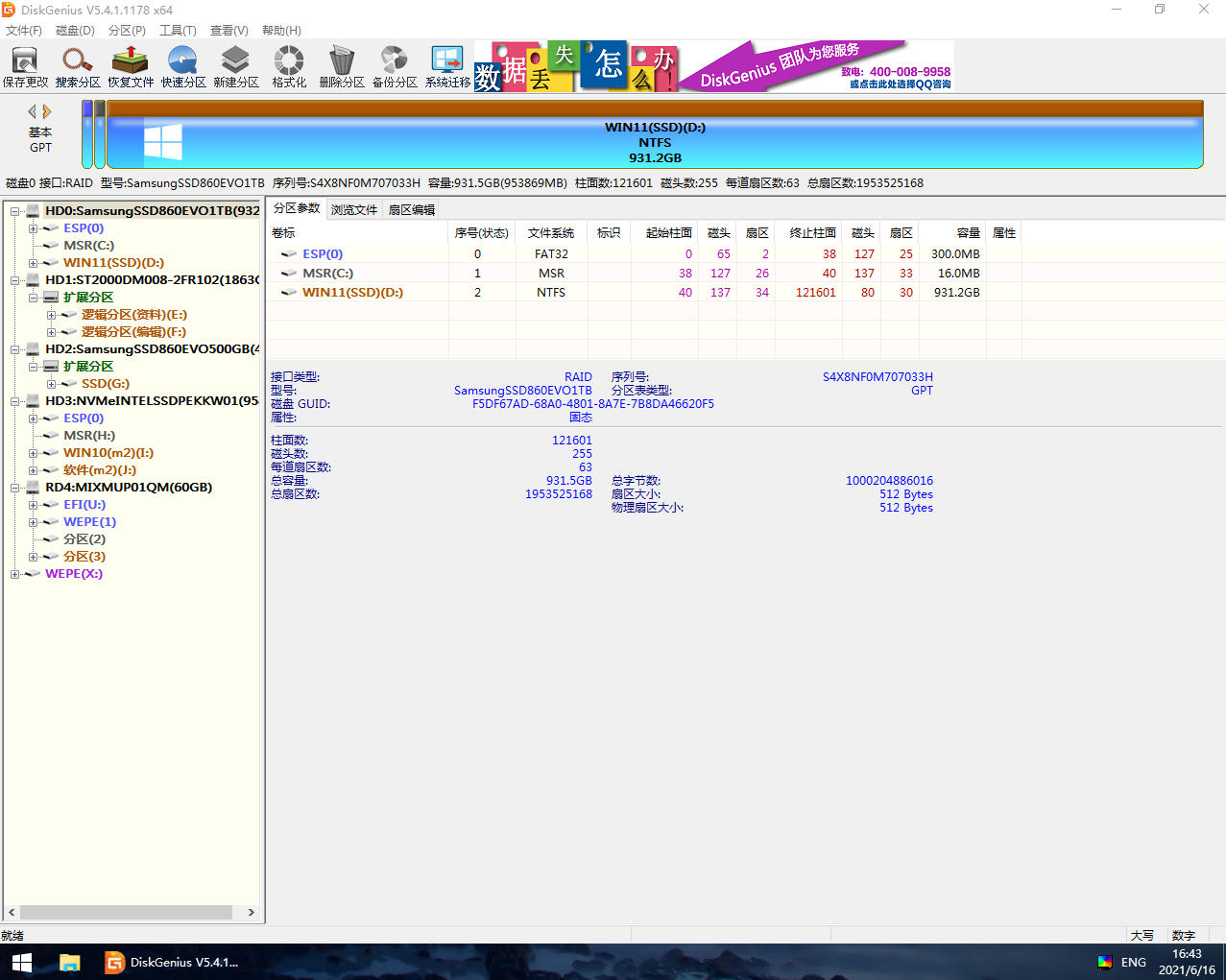This screenshot has height=980, width=1226.
Task: Choose the 格式化 format tool
Action: [x=289, y=67]
